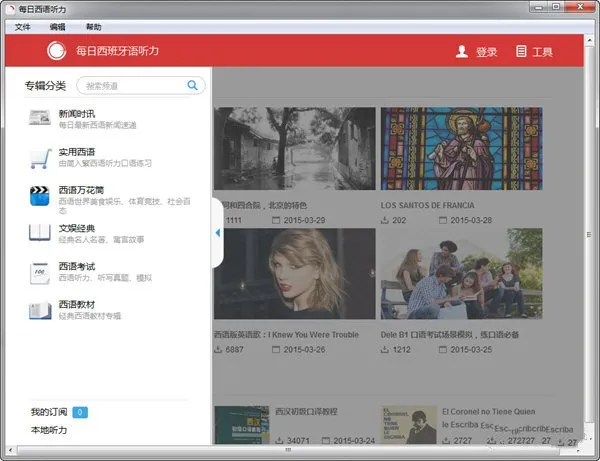The image size is (600, 461).
Task: Open the 工具 tools icon
Action: click(x=521, y=52)
